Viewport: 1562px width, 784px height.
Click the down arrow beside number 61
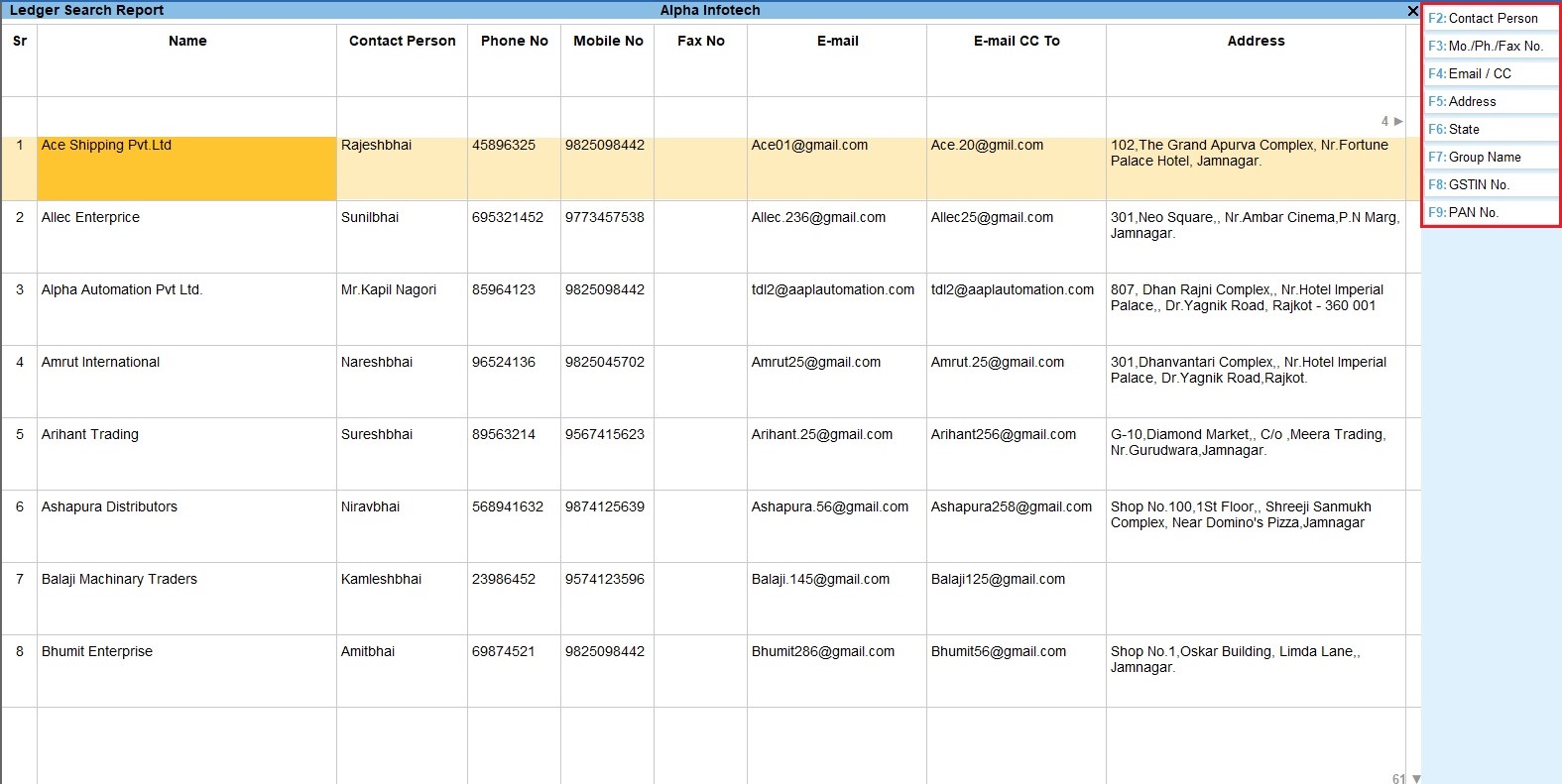pos(1416,779)
